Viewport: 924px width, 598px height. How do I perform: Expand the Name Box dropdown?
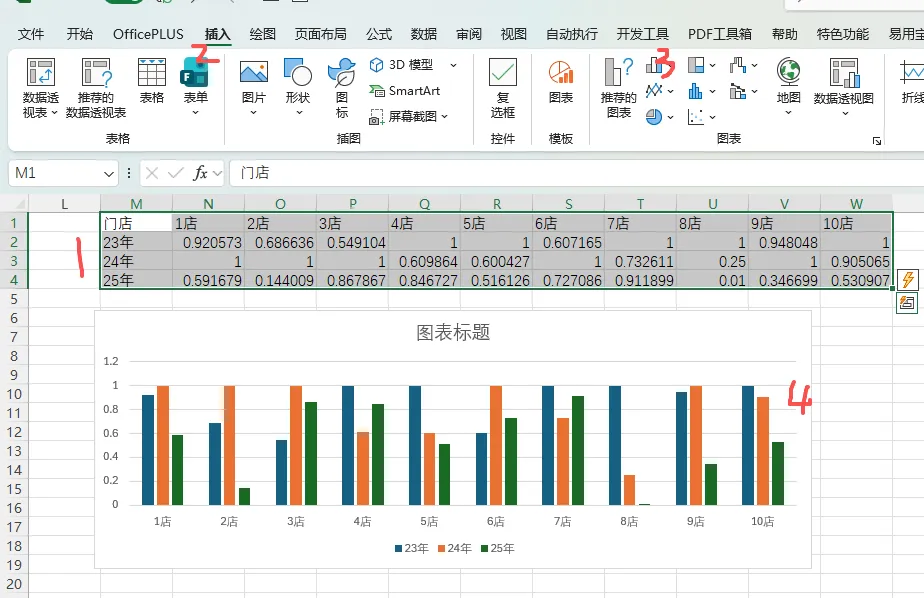(108, 174)
